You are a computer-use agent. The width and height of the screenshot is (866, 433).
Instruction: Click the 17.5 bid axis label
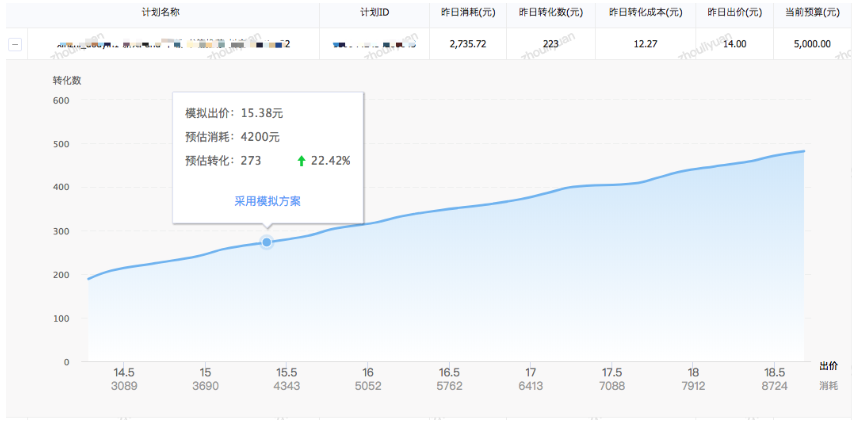click(x=612, y=372)
